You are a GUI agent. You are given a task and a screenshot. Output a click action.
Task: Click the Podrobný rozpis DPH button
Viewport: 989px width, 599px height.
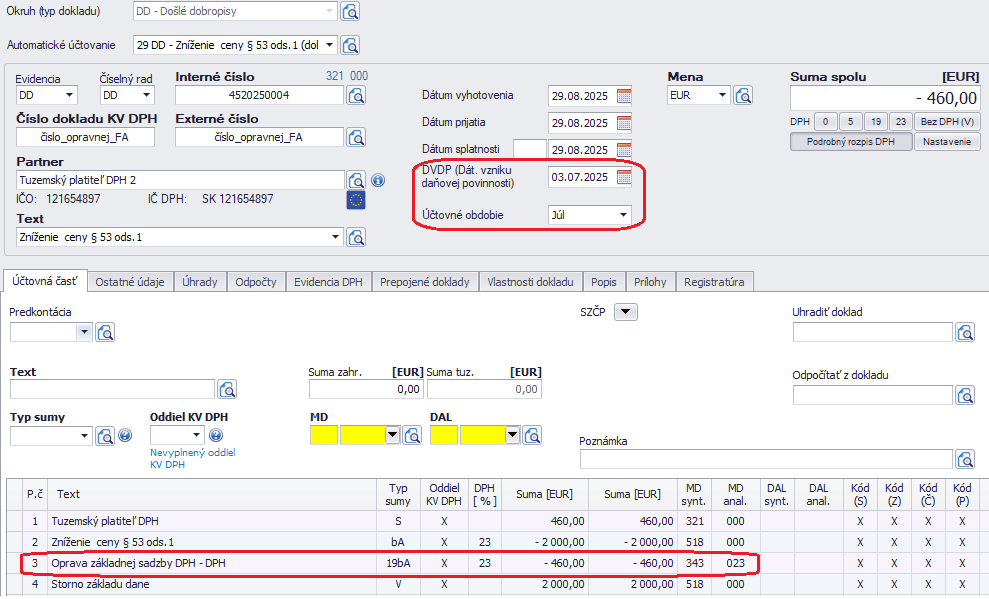[850, 142]
